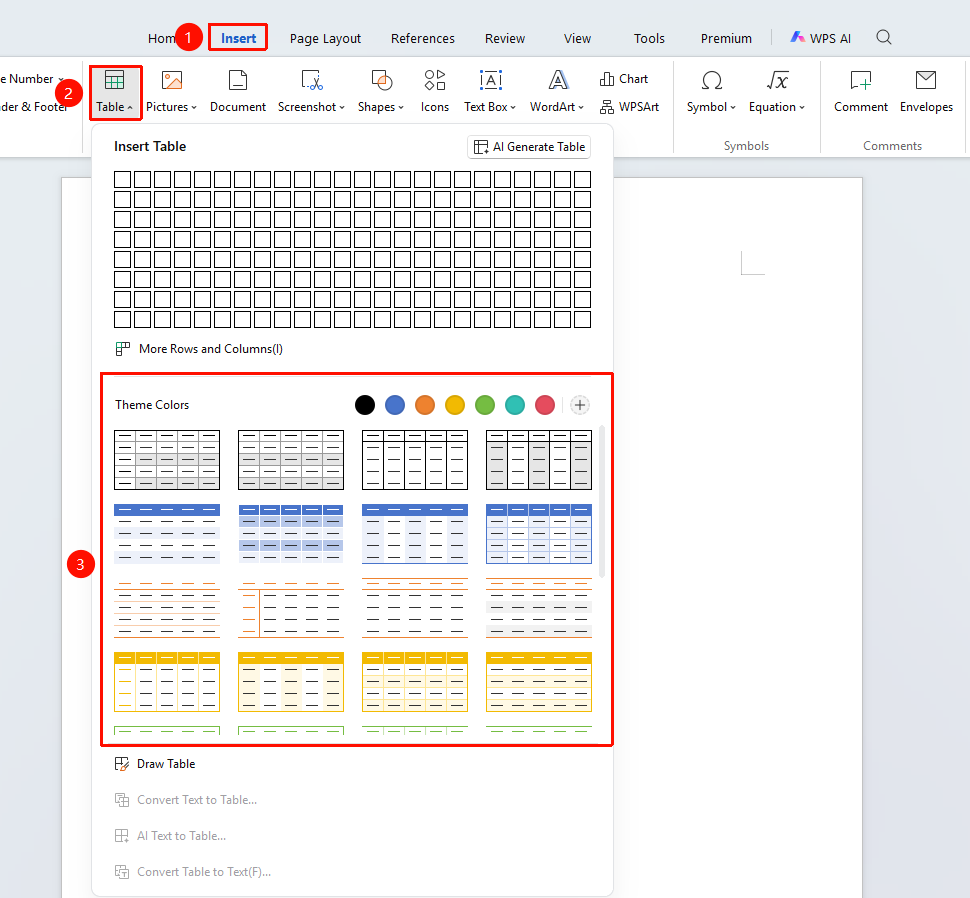Pick the orange theme color swatch
This screenshot has height=898, width=970.
[x=425, y=405]
